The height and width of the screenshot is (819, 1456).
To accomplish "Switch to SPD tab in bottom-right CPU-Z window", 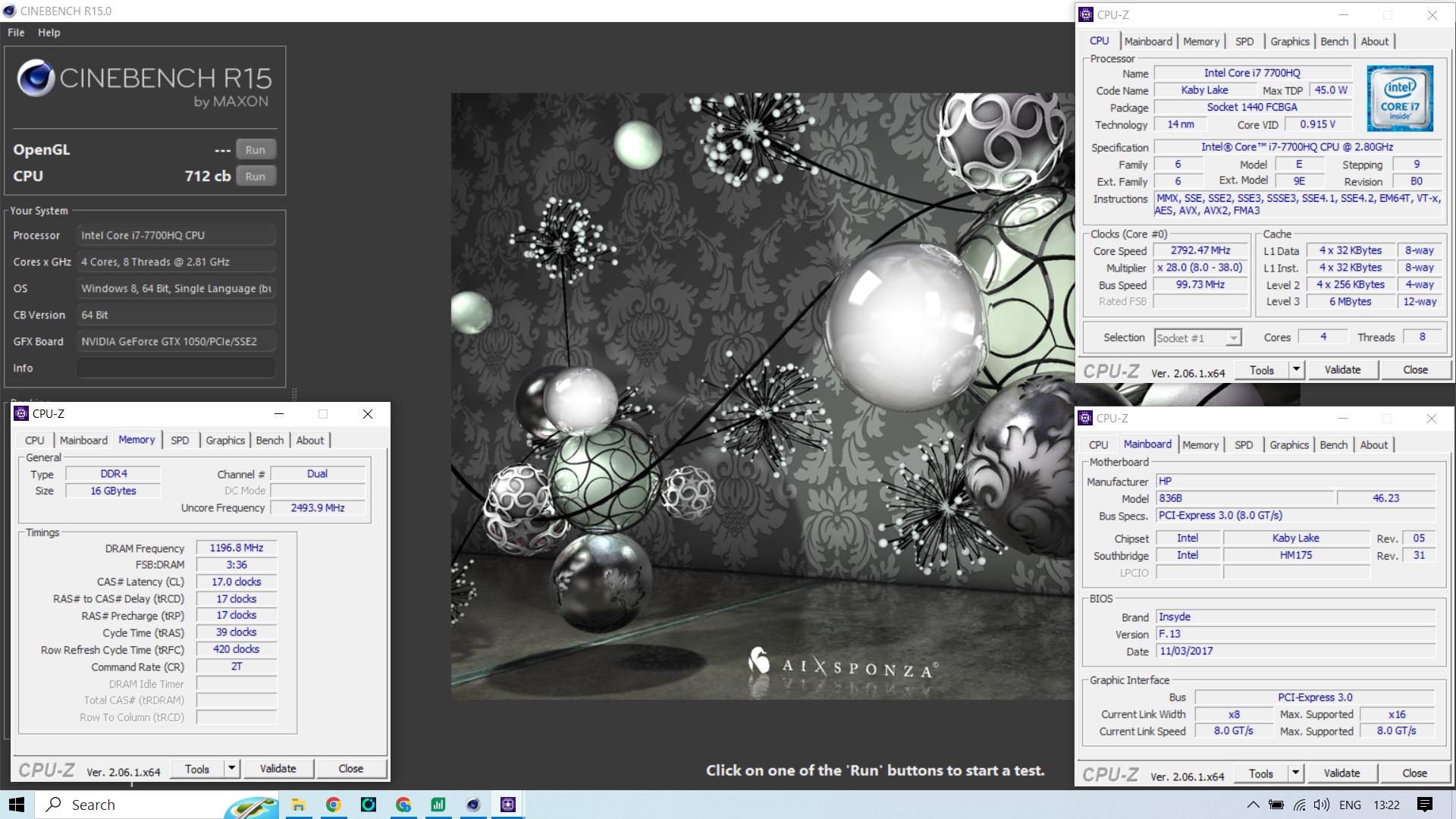I will pos(1244,445).
